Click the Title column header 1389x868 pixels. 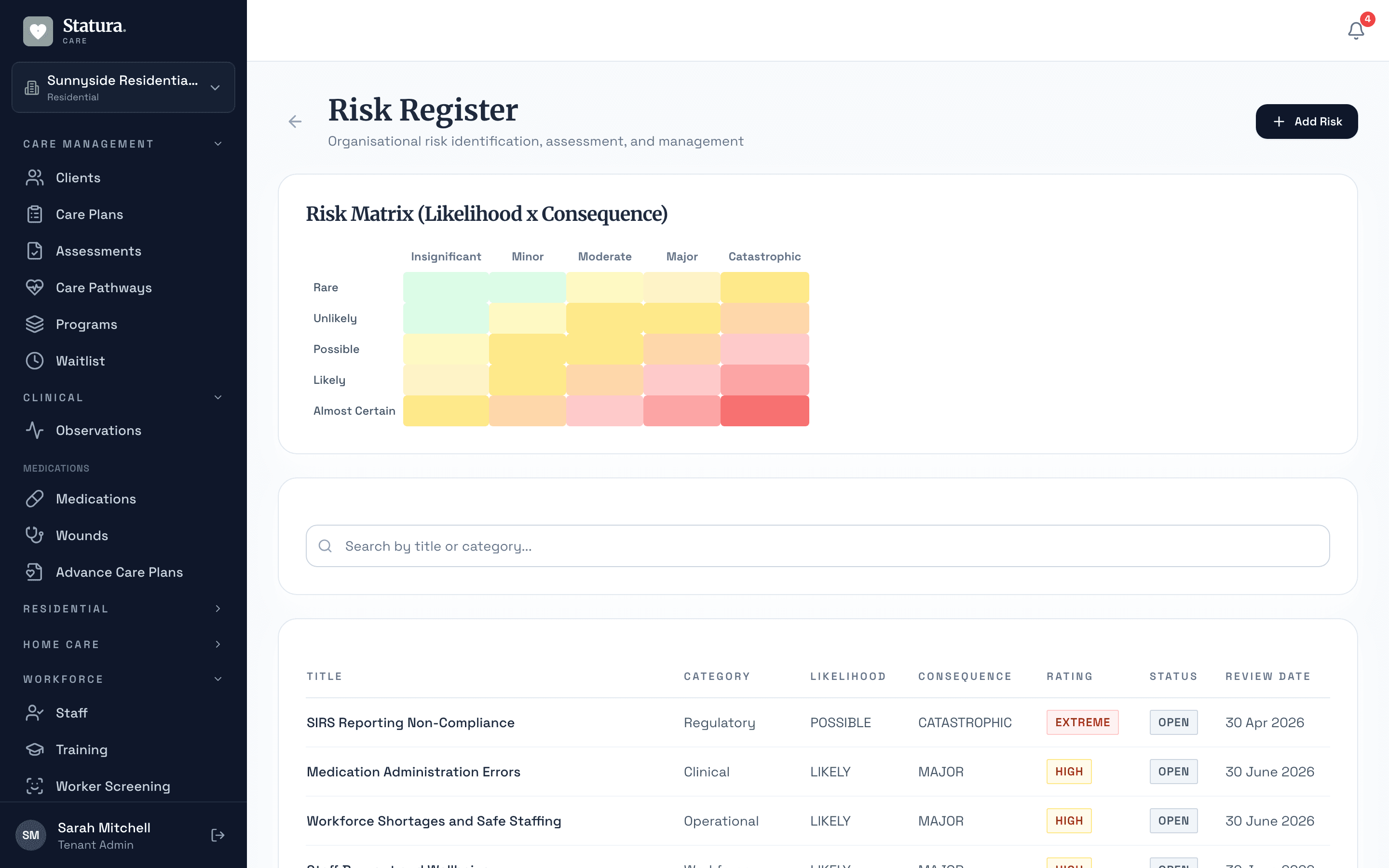pyautogui.click(x=324, y=676)
